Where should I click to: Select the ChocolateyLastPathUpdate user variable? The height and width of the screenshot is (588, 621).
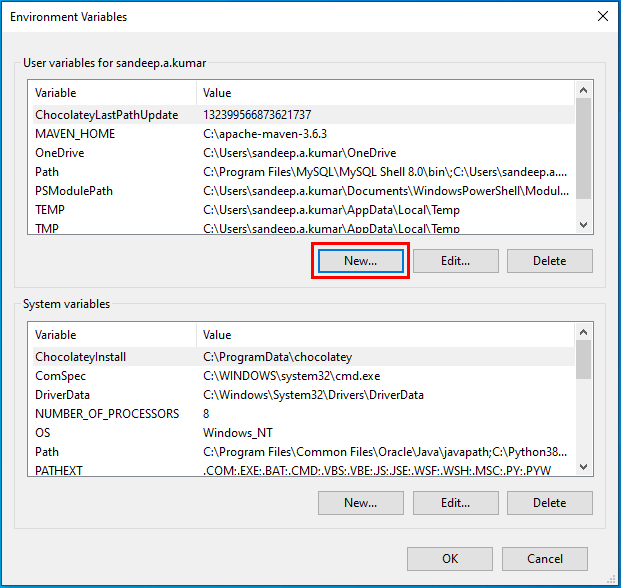coord(303,115)
